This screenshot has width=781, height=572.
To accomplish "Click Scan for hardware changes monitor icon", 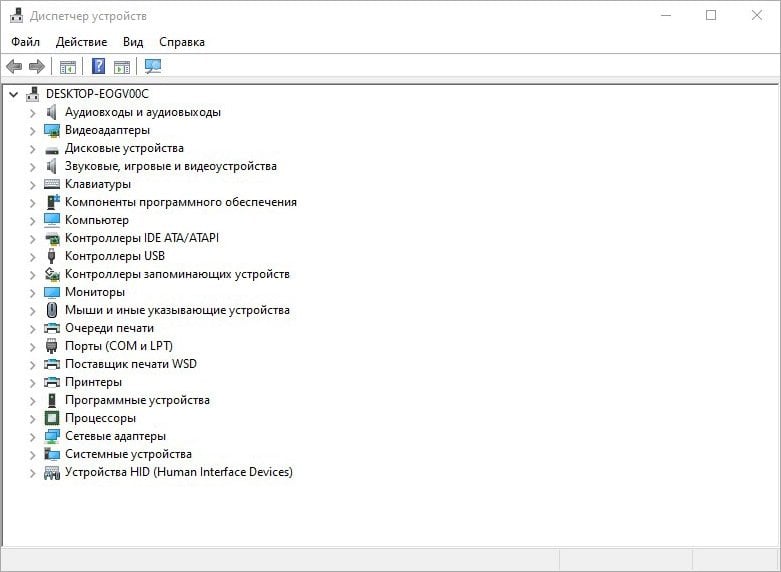I will click(153, 66).
